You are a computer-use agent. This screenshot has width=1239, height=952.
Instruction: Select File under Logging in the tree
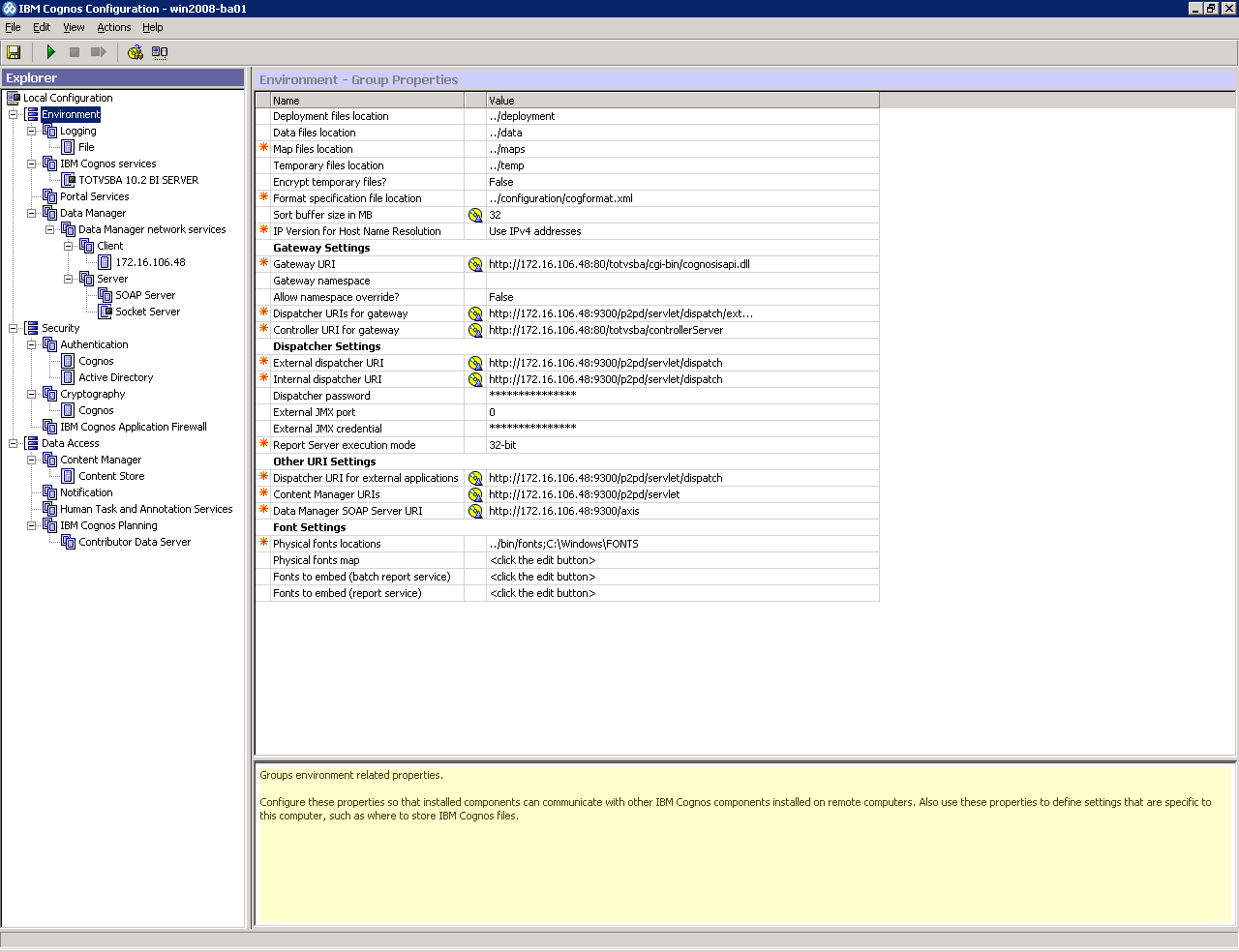(x=86, y=147)
